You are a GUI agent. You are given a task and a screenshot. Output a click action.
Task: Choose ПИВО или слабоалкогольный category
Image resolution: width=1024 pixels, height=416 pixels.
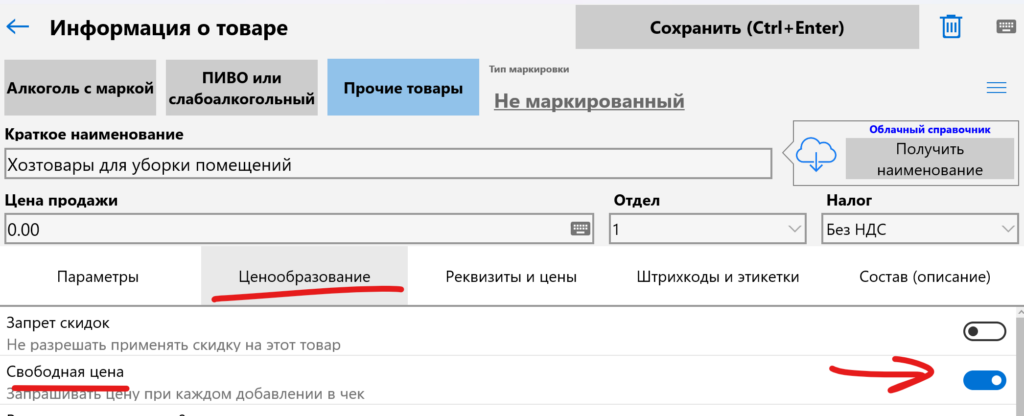click(x=241, y=88)
